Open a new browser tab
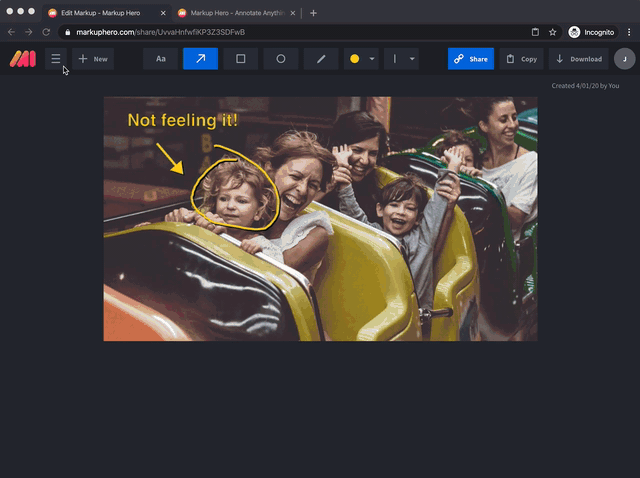The height and width of the screenshot is (478, 640). tap(313, 13)
